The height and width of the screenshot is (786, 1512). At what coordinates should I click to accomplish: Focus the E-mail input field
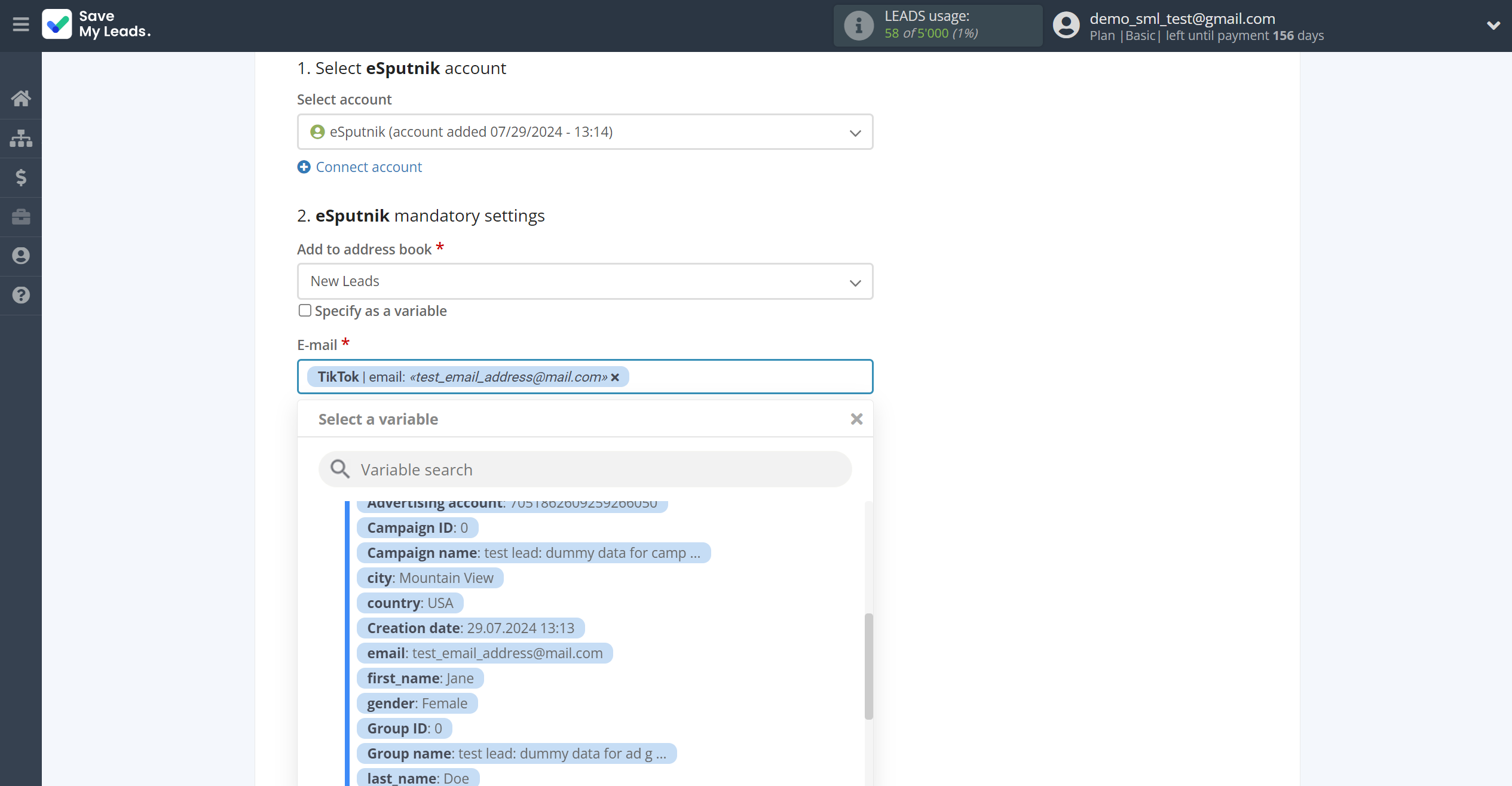(585, 377)
